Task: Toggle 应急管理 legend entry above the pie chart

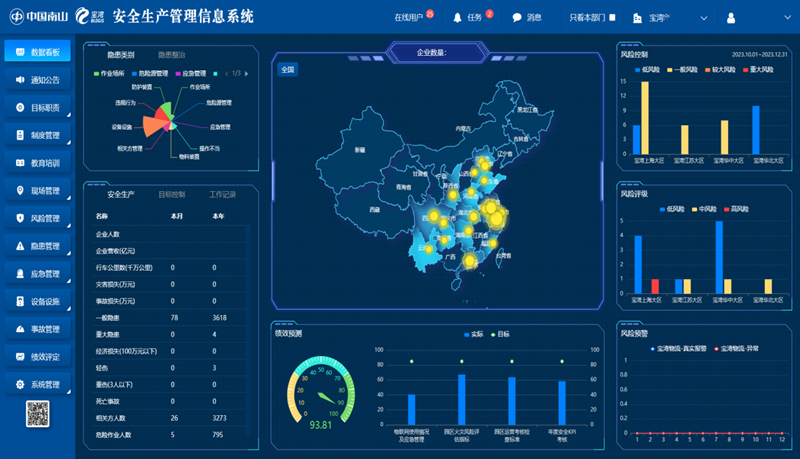Action: [x=191, y=73]
